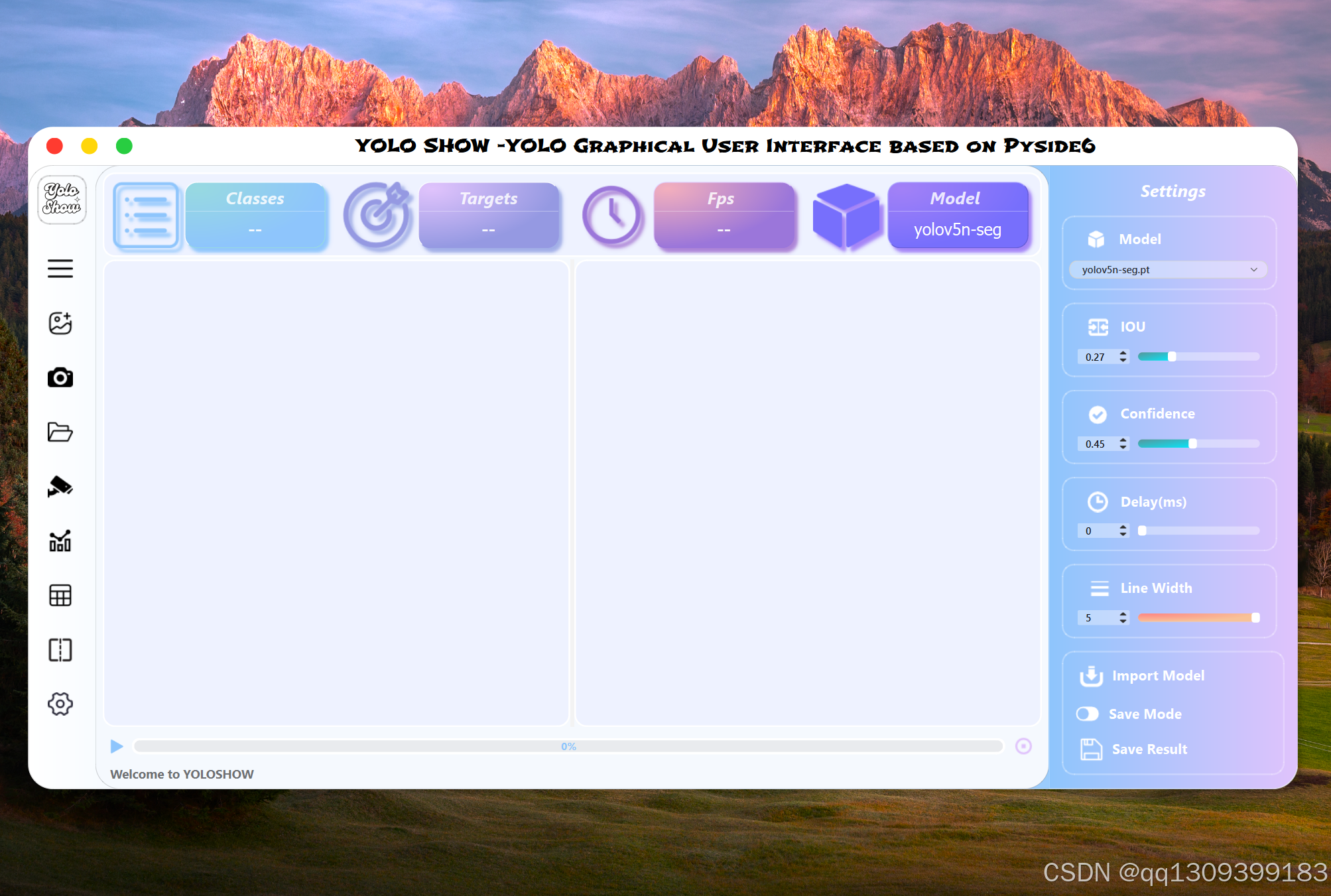1331x896 pixels.
Task: Select the webcam camera icon
Action: tap(60, 377)
